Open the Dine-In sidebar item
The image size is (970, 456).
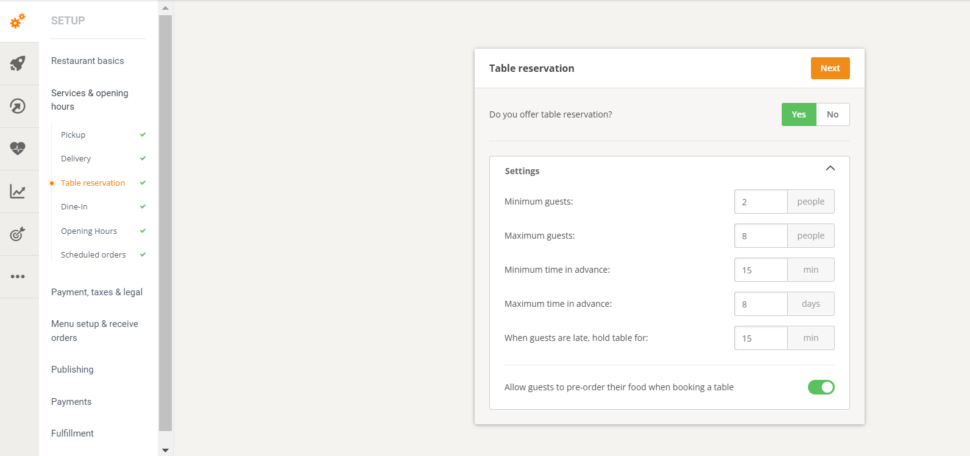tap(74, 207)
